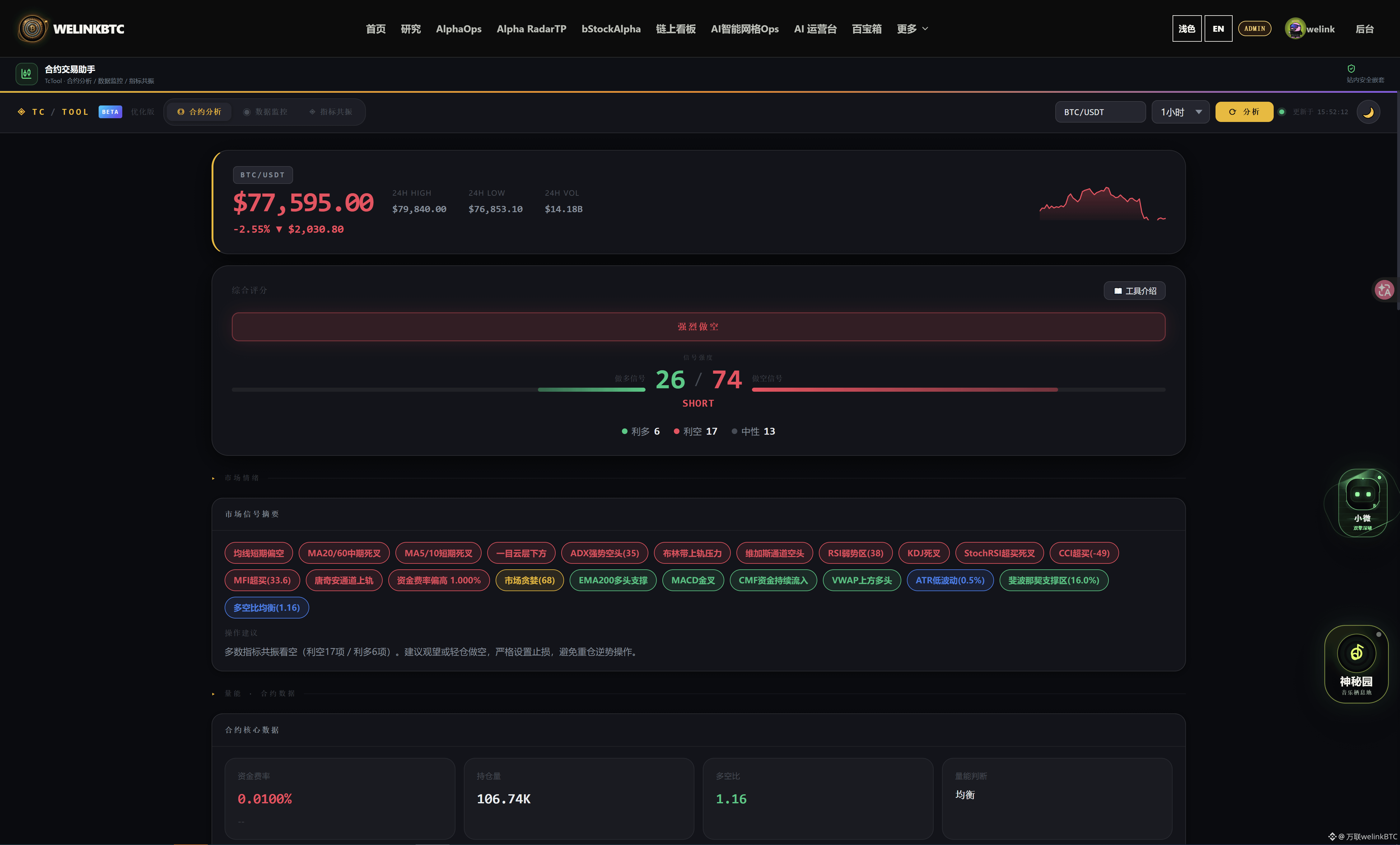Click the StochRSI超买死叉 tag
Viewport: 1400px width, 845px height.
tap(999, 553)
